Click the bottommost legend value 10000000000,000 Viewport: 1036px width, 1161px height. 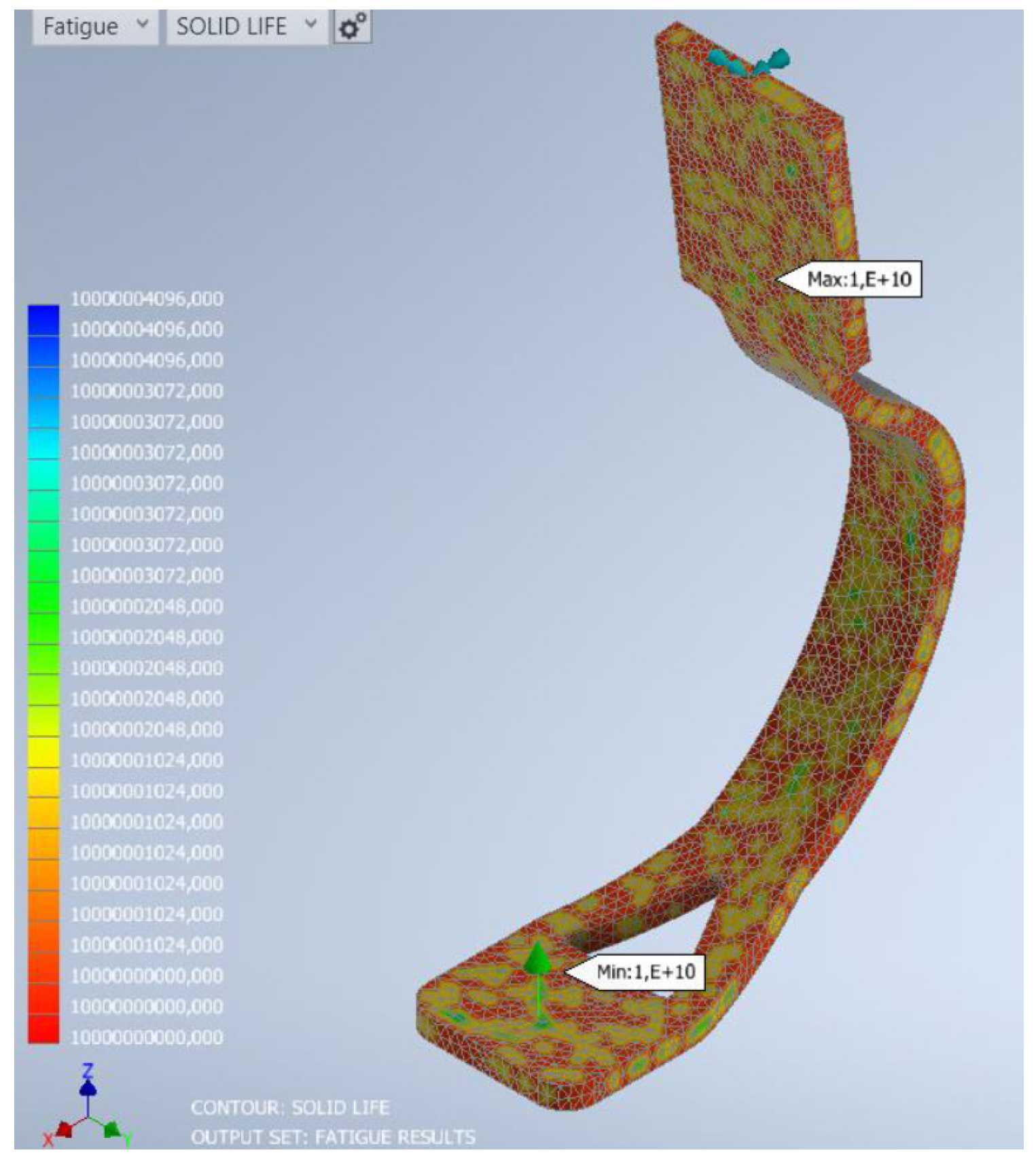point(147,1037)
